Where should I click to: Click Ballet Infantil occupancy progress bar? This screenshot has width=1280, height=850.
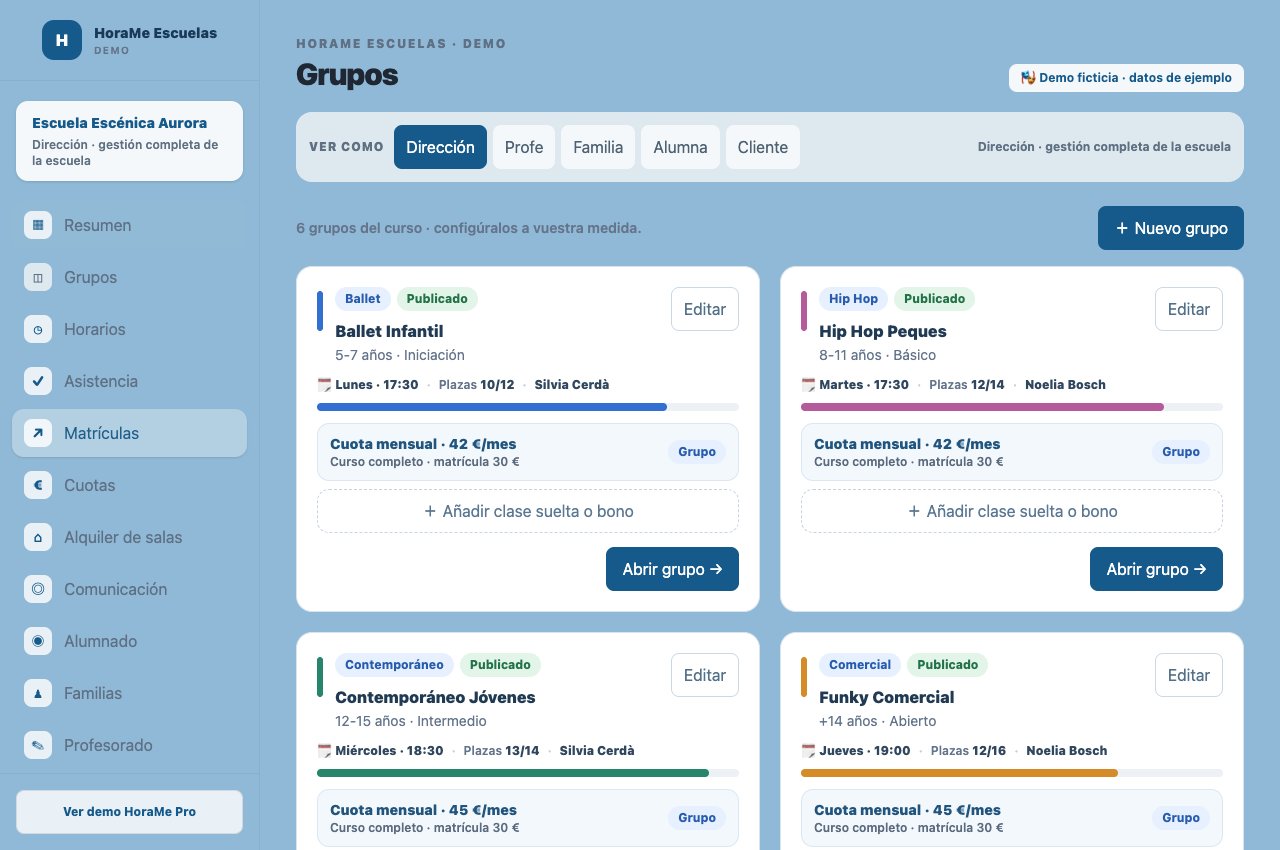point(528,407)
